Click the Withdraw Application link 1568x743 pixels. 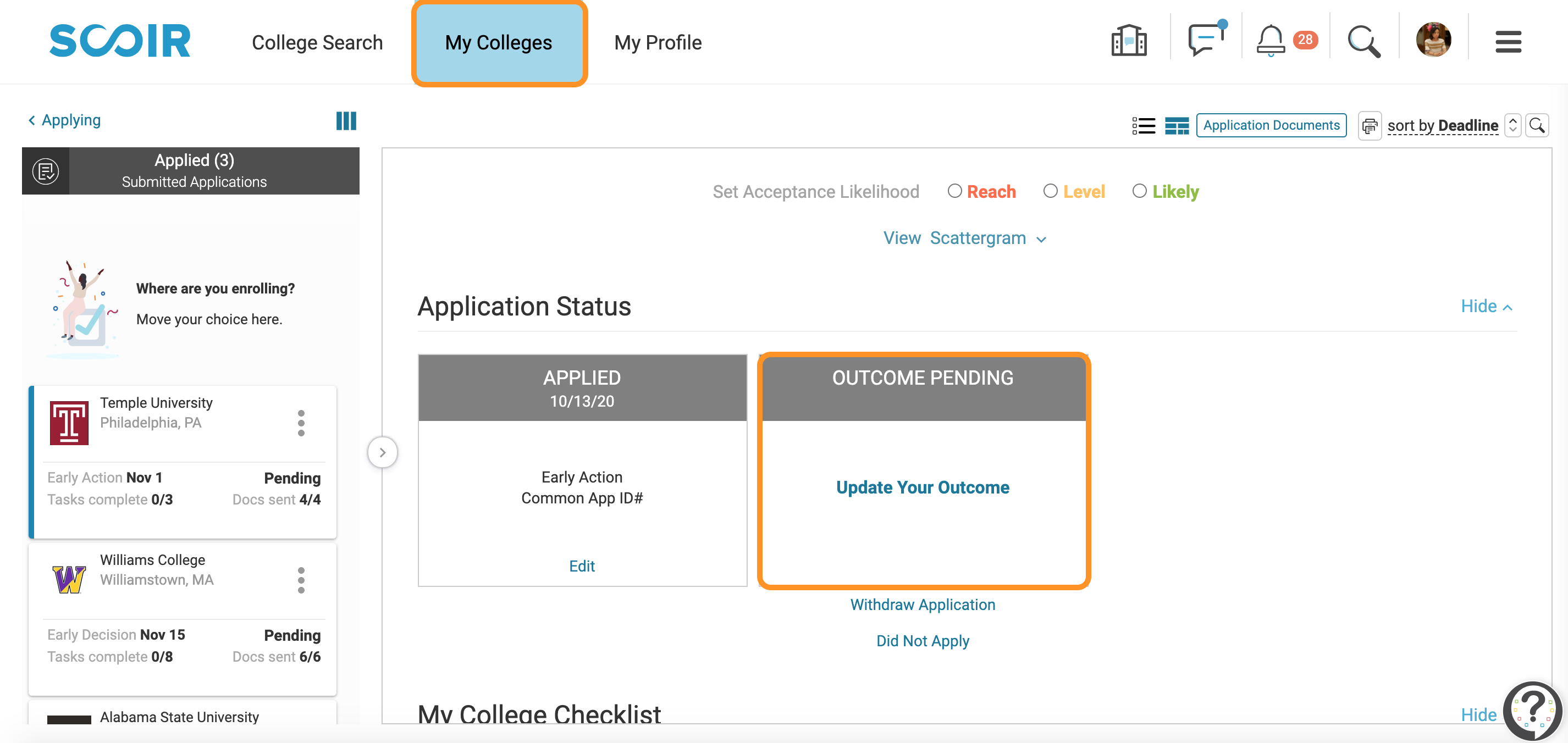coord(922,604)
